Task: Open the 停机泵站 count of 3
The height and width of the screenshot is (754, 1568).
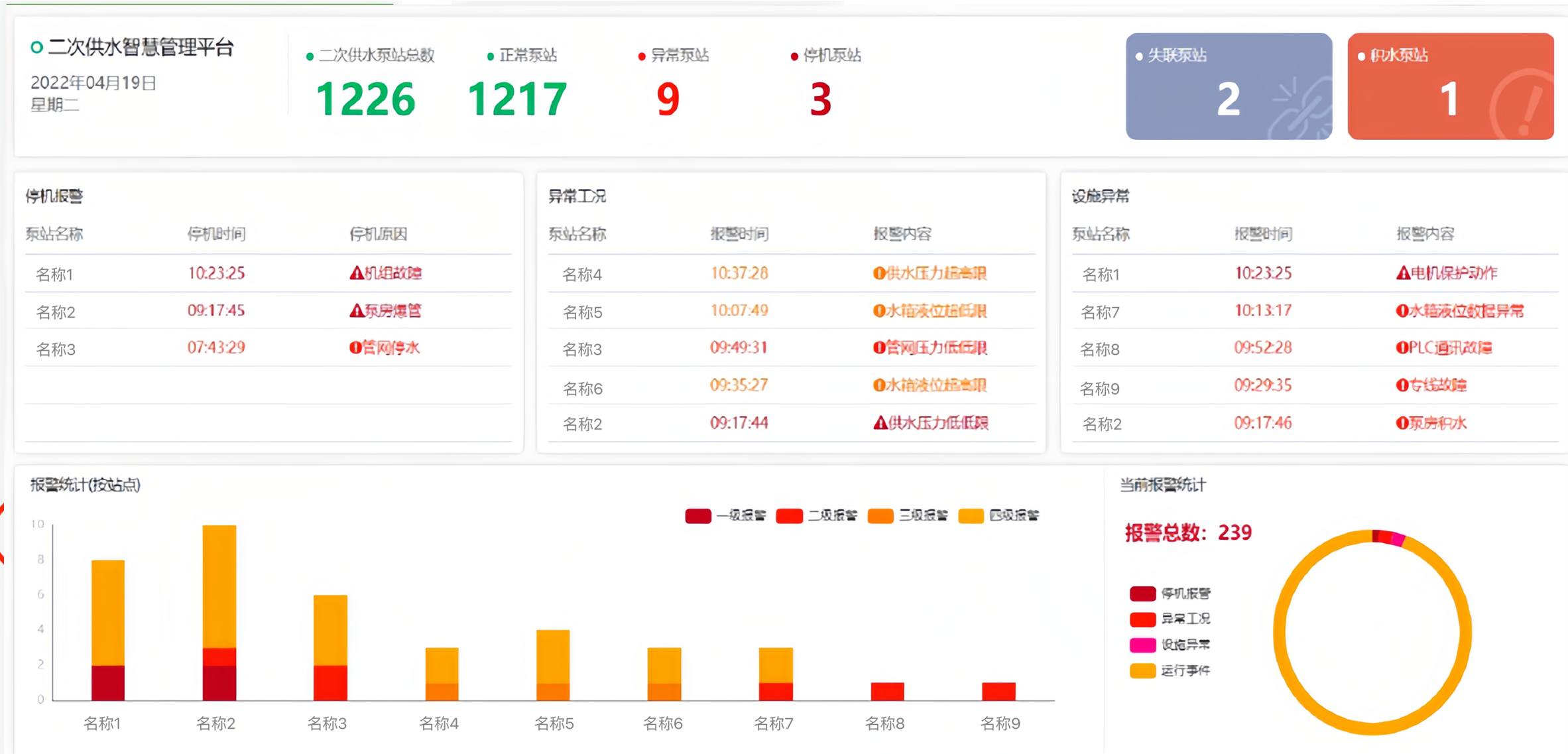Action: [820, 99]
